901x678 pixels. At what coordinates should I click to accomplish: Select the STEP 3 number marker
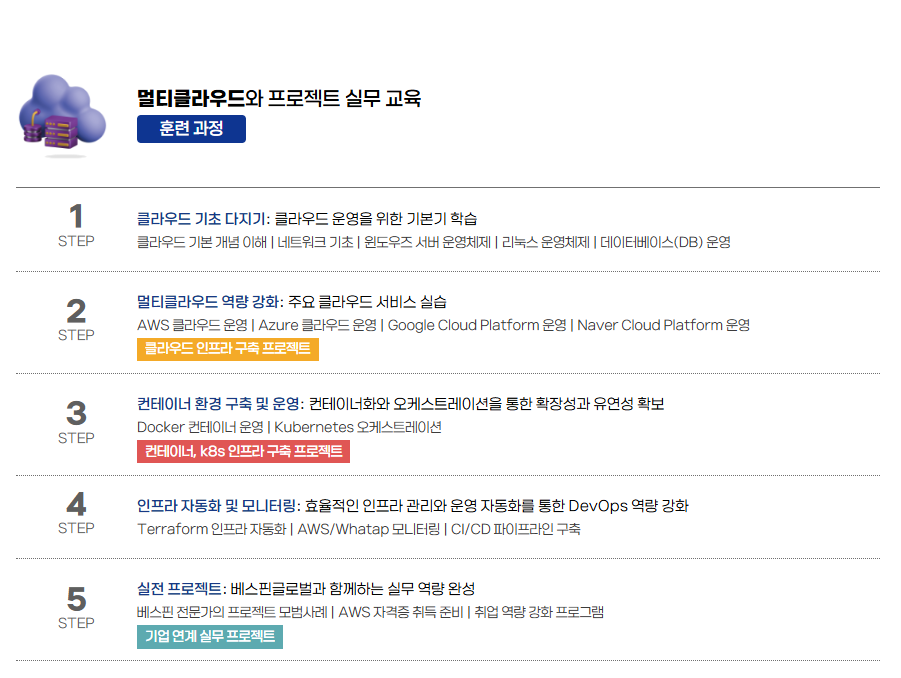pos(76,421)
